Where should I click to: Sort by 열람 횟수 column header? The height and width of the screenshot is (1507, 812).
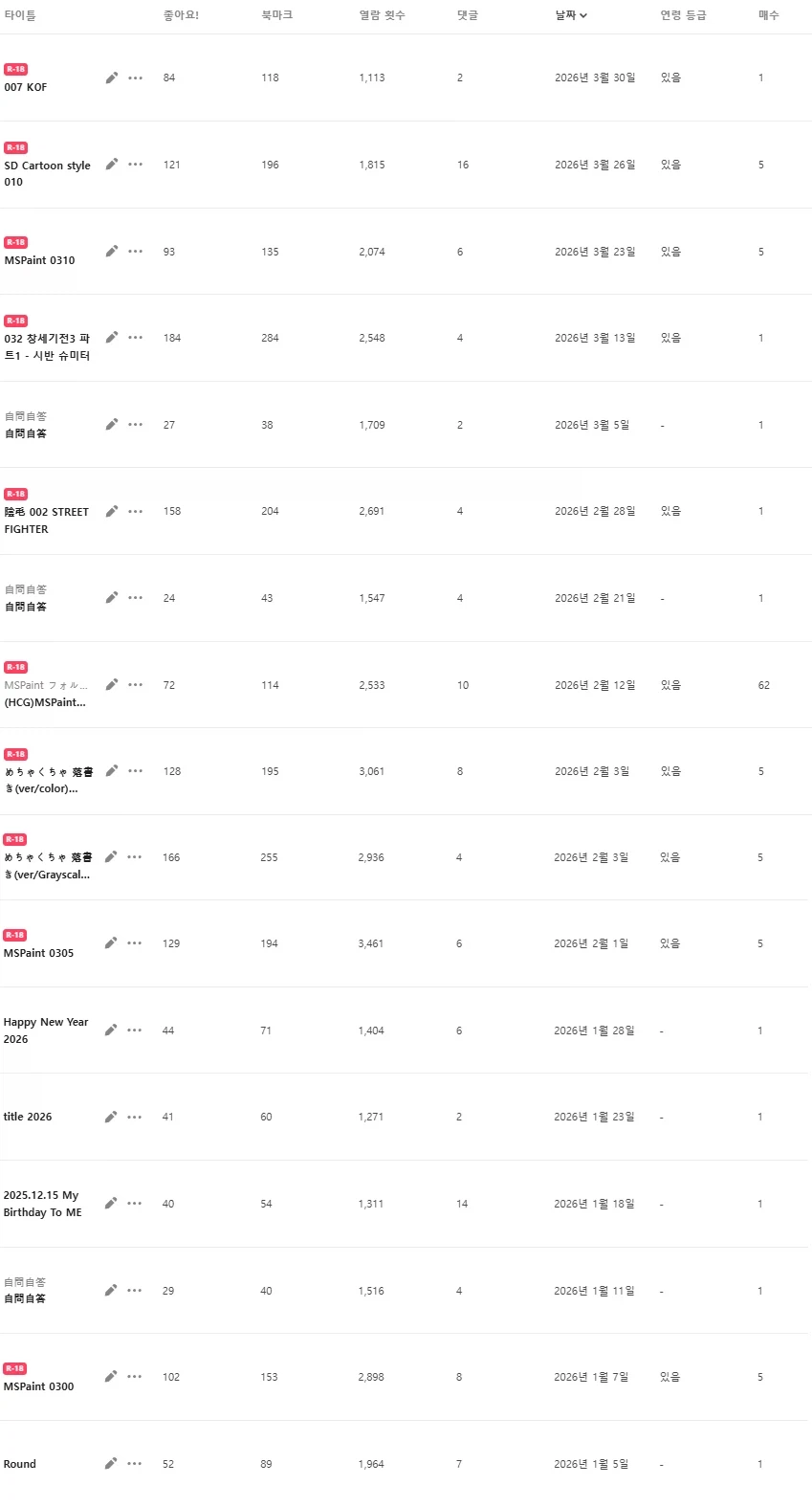pyautogui.click(x=382, y=15)
